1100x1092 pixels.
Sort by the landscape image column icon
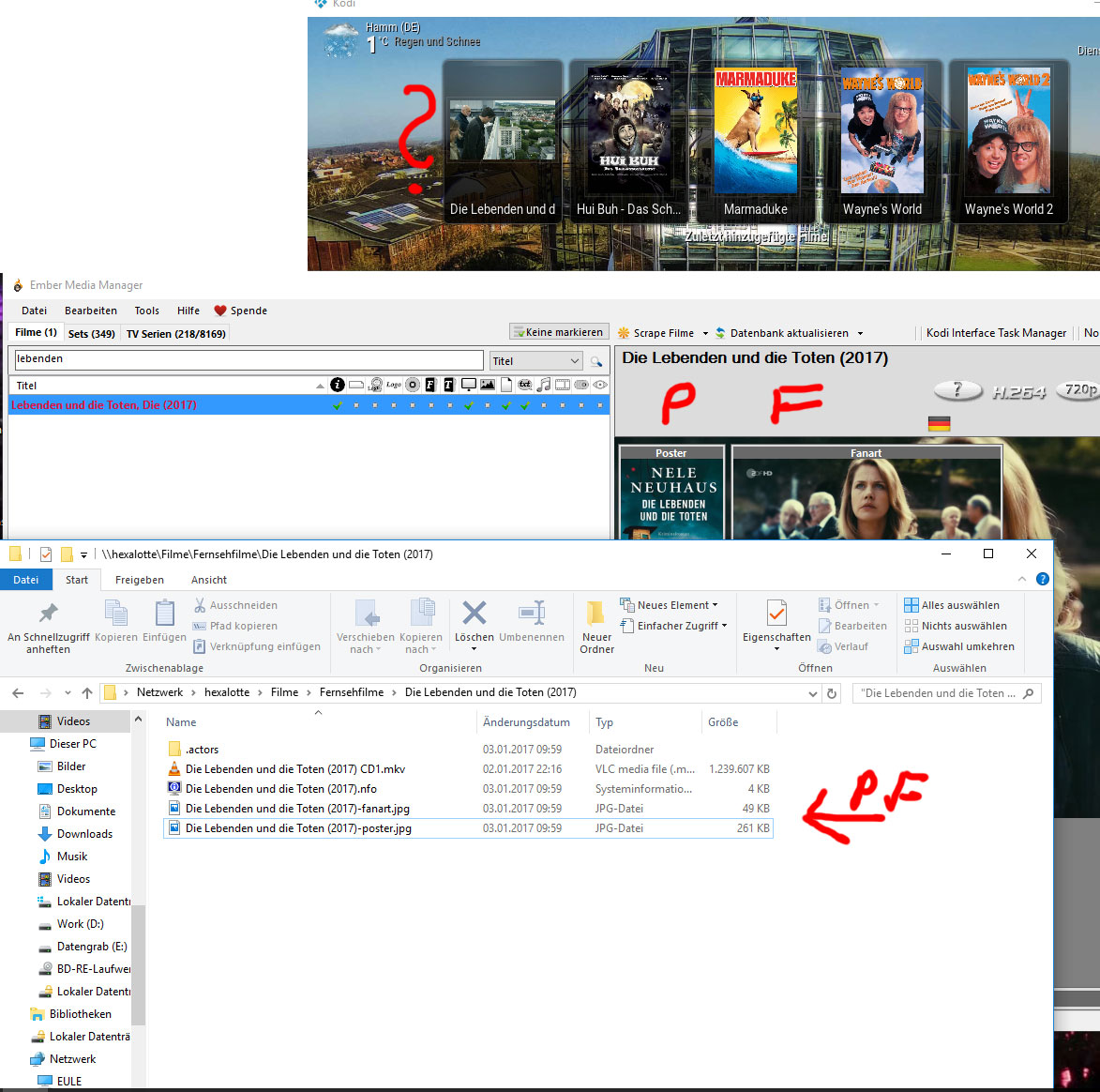pyautogui.click(x=487, y=385)
